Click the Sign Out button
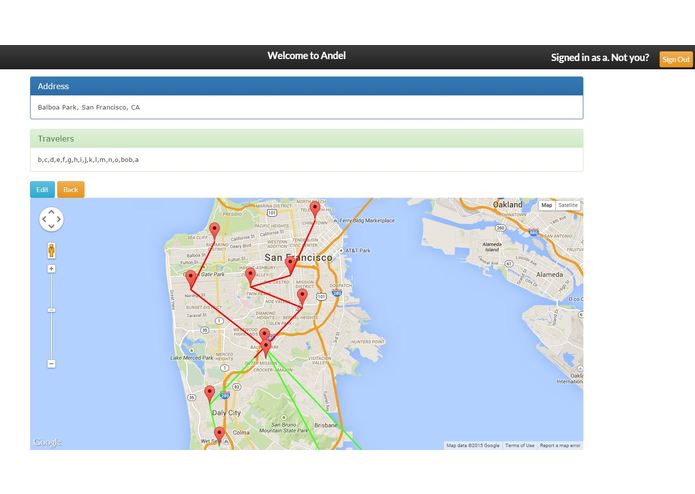Viewport: 695px width, 494px height. [x=676, y=59]
